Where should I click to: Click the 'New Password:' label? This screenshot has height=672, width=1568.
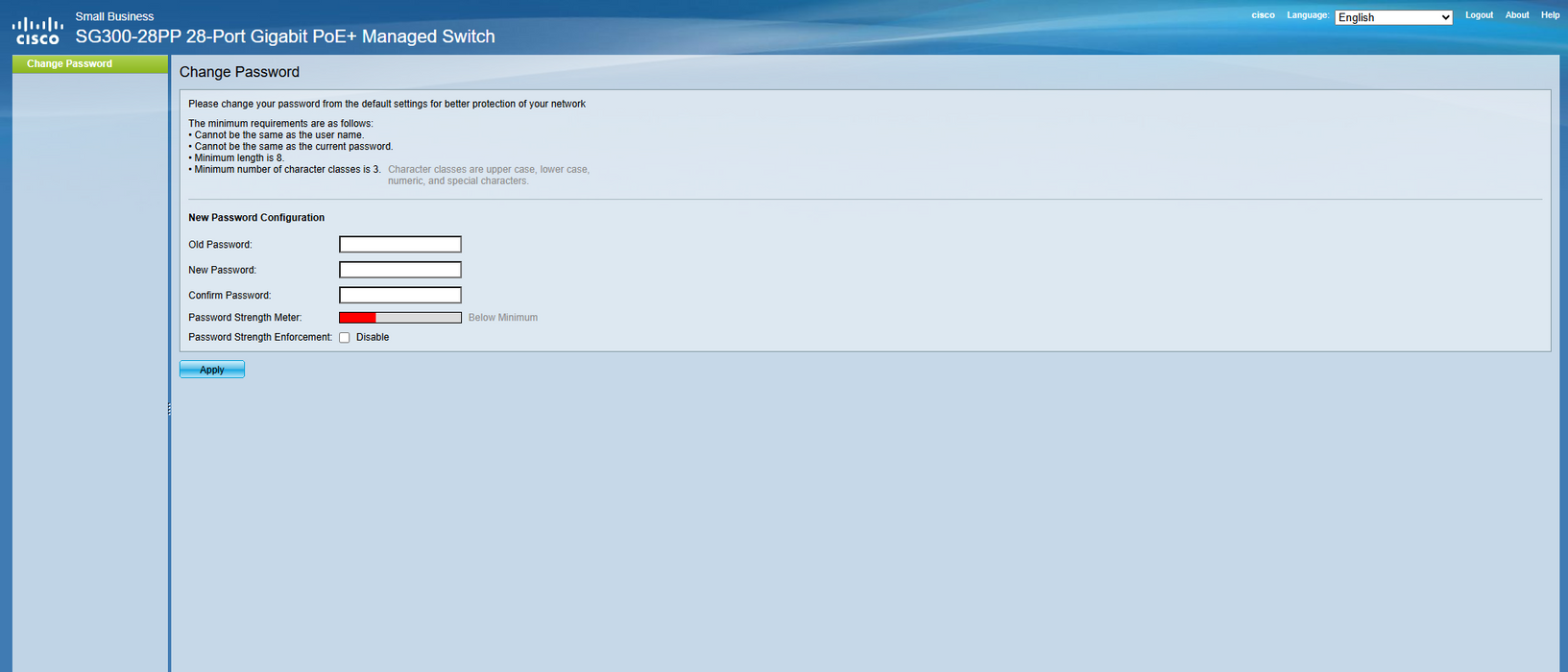tap(222, 271)
